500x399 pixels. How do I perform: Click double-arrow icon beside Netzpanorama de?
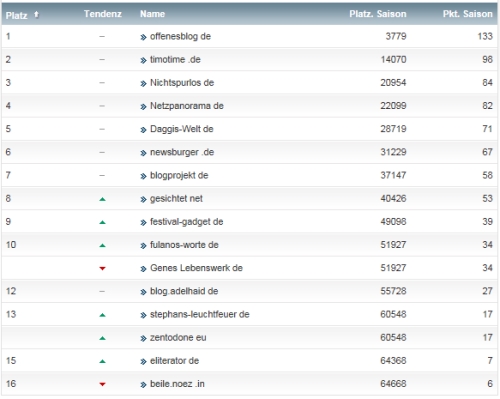tap(143, 107)
